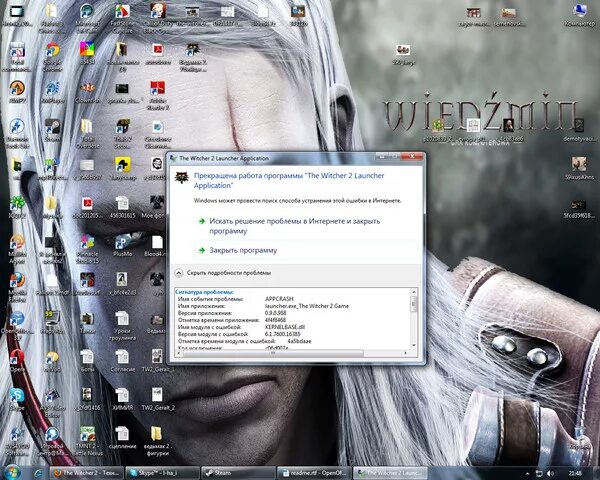Click down arrow of details vertical scrollbar
600x480 pixels.
tap(414, 345)
